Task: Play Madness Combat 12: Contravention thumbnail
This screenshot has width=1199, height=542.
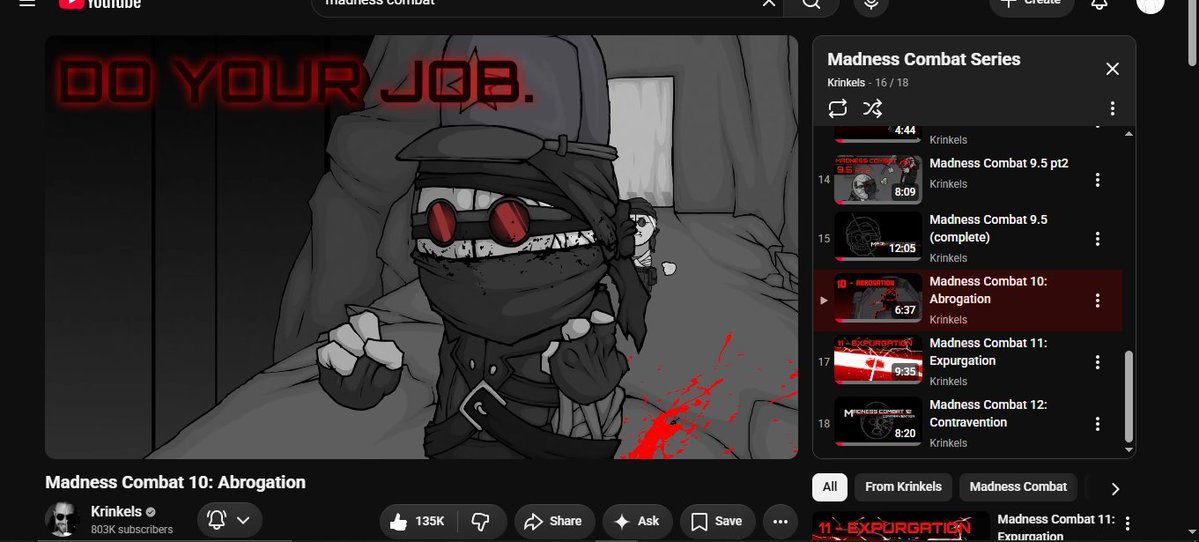Action: pos(878,422)
